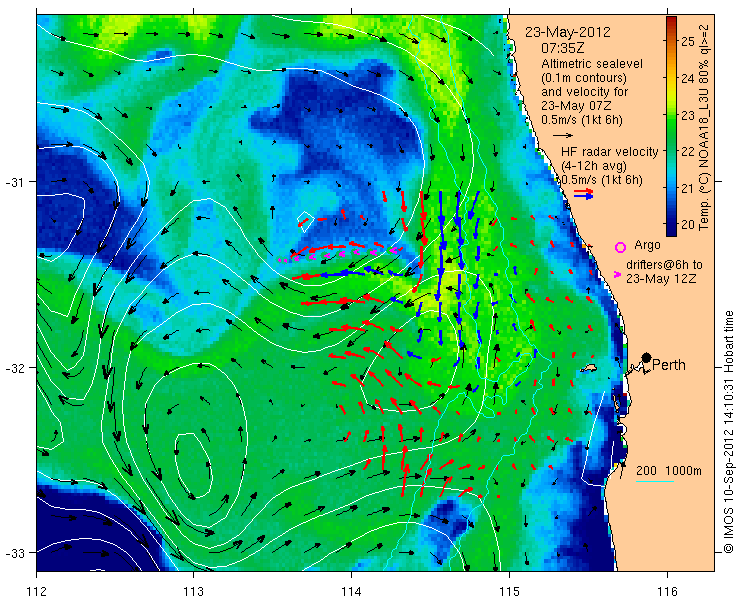Viewport: 740px width, 600px height.
Task: Click the 'drifters@6h to' legend text
Action: tap(664, 265)
